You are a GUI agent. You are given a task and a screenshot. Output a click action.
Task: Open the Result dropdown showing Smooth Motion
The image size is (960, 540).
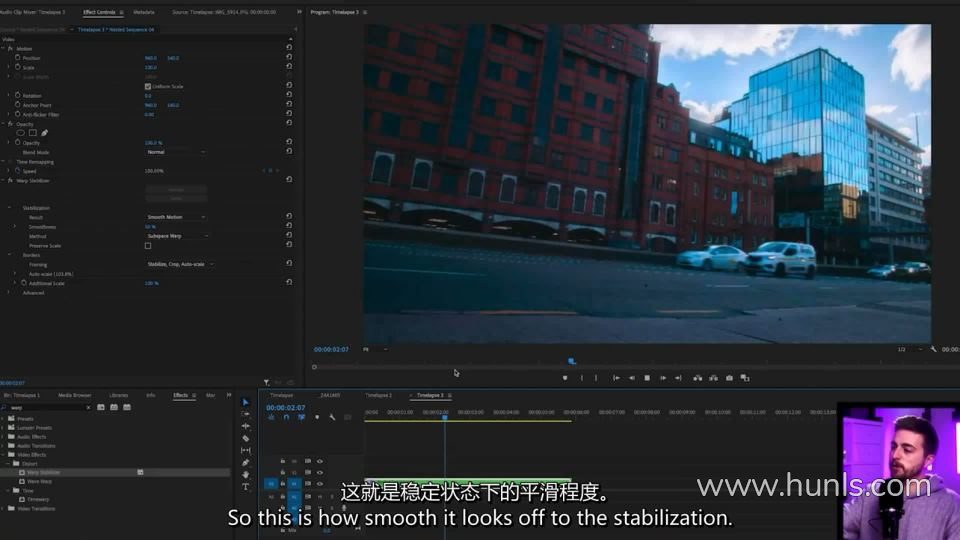tap(175, 217)
